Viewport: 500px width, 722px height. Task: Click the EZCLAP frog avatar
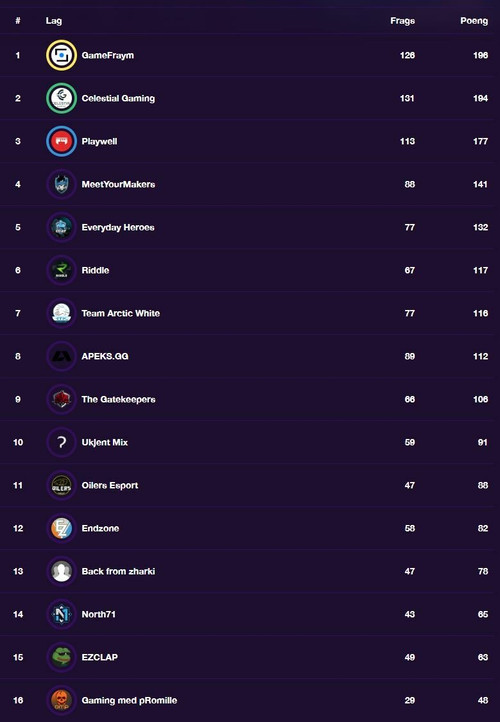[x=61, y=657]
